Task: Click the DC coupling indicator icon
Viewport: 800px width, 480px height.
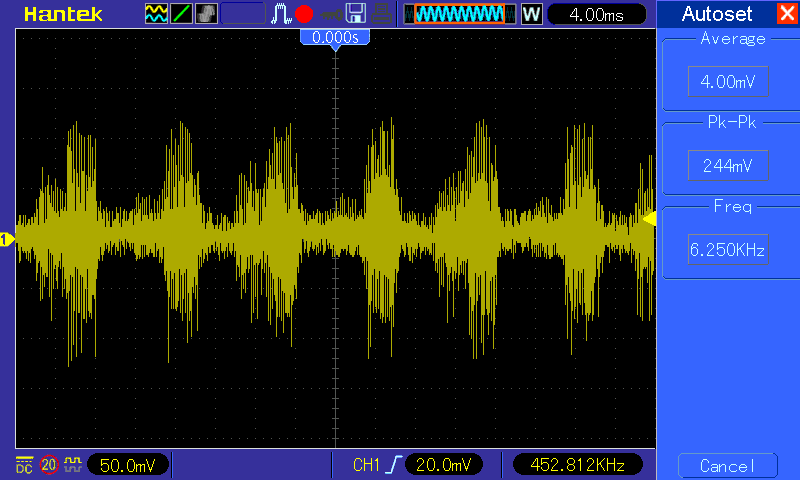Action: [24, 465]
